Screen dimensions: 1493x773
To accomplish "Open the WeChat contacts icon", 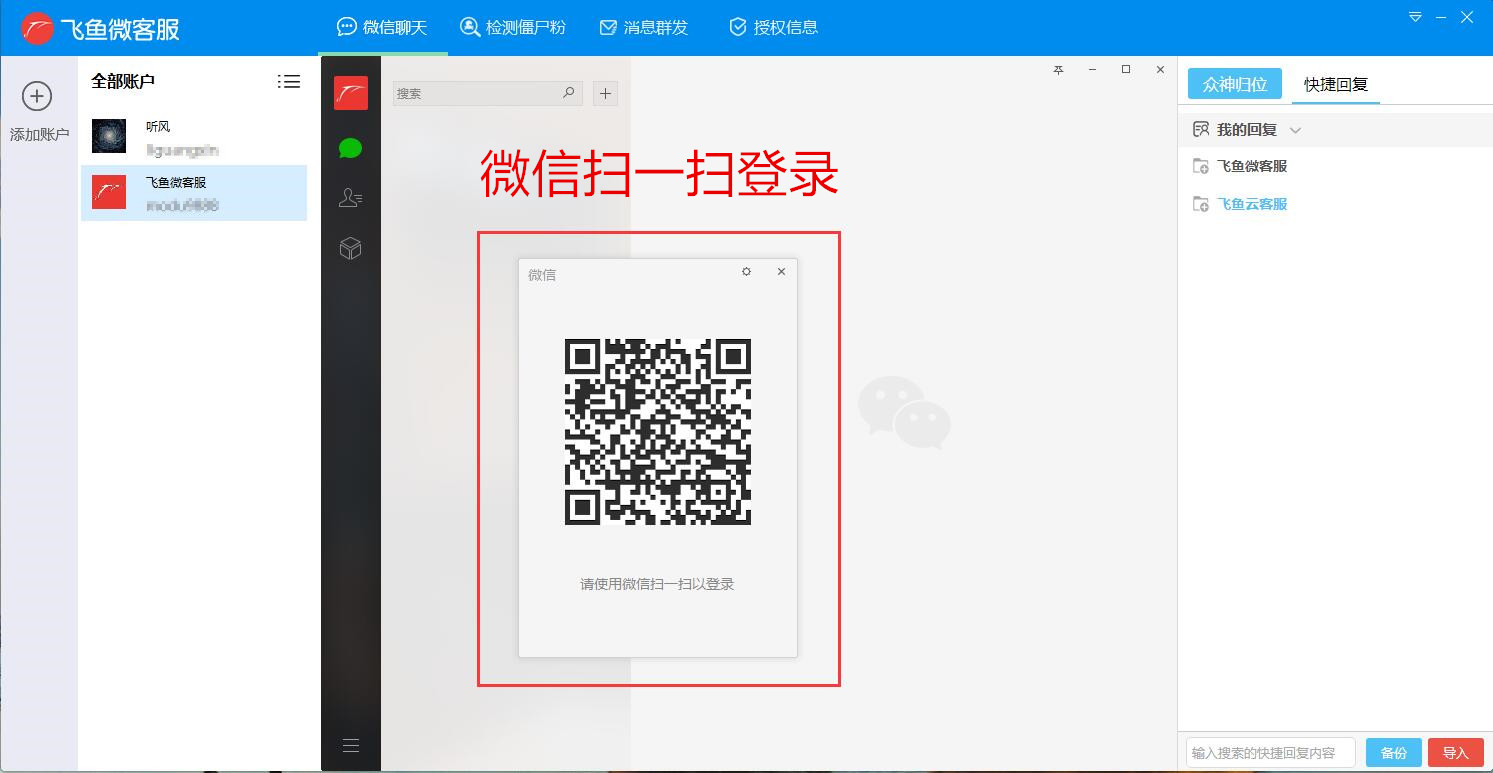I will [350, 198].
